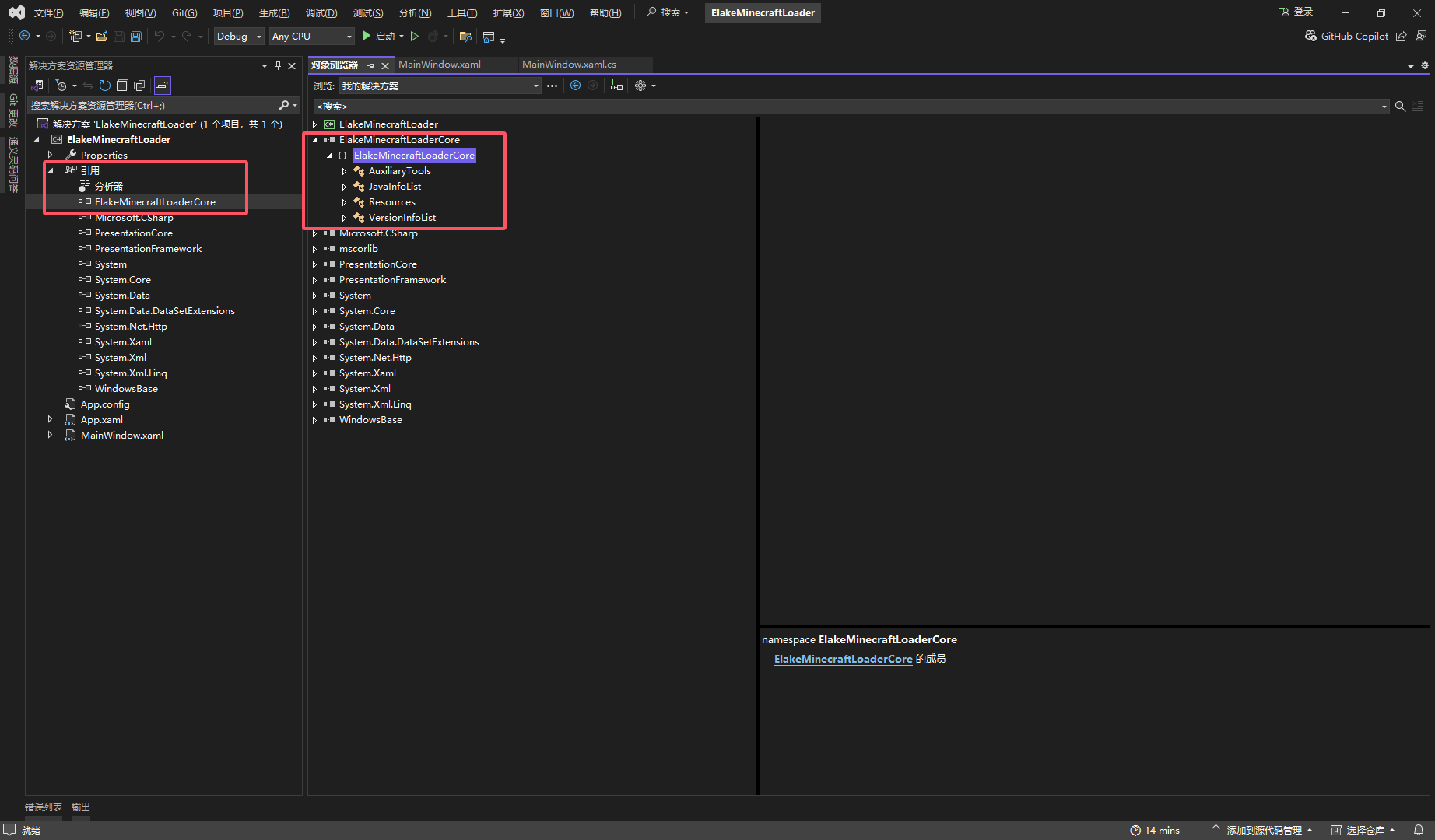
Task: Click GitHub Copilot in title bar
Action: pos(1346,36)
